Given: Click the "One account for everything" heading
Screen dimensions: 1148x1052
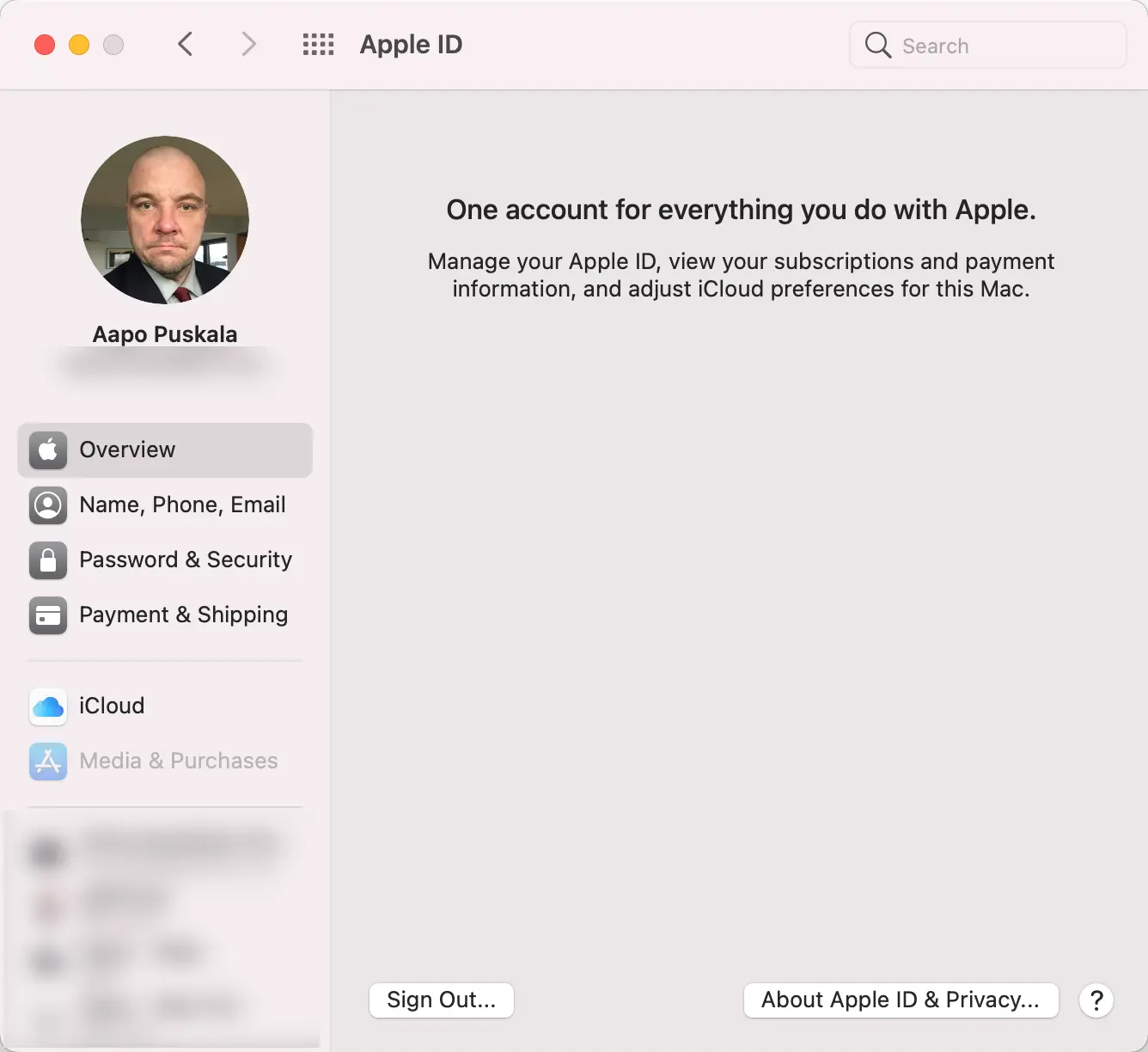Looking at the screenshot, I should click(x=742, y=210).
